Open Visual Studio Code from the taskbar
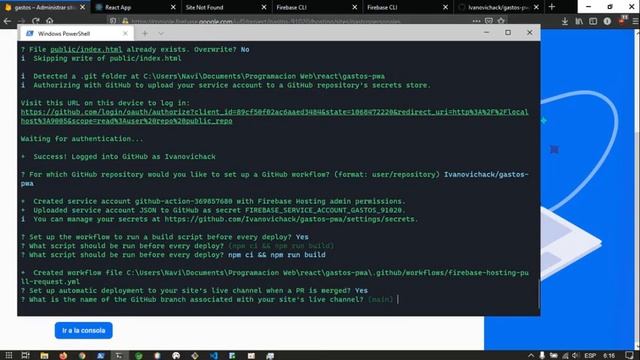 click(213, 356)
